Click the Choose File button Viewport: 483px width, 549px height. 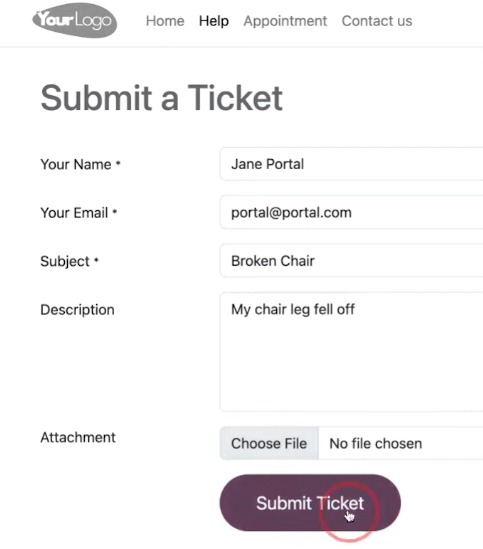pos(269,443)
